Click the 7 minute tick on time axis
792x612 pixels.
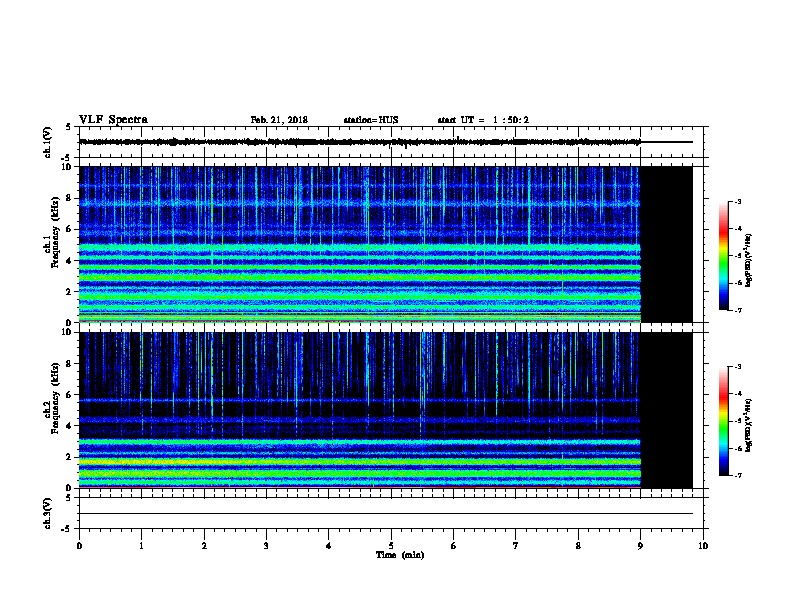point(516,545)
